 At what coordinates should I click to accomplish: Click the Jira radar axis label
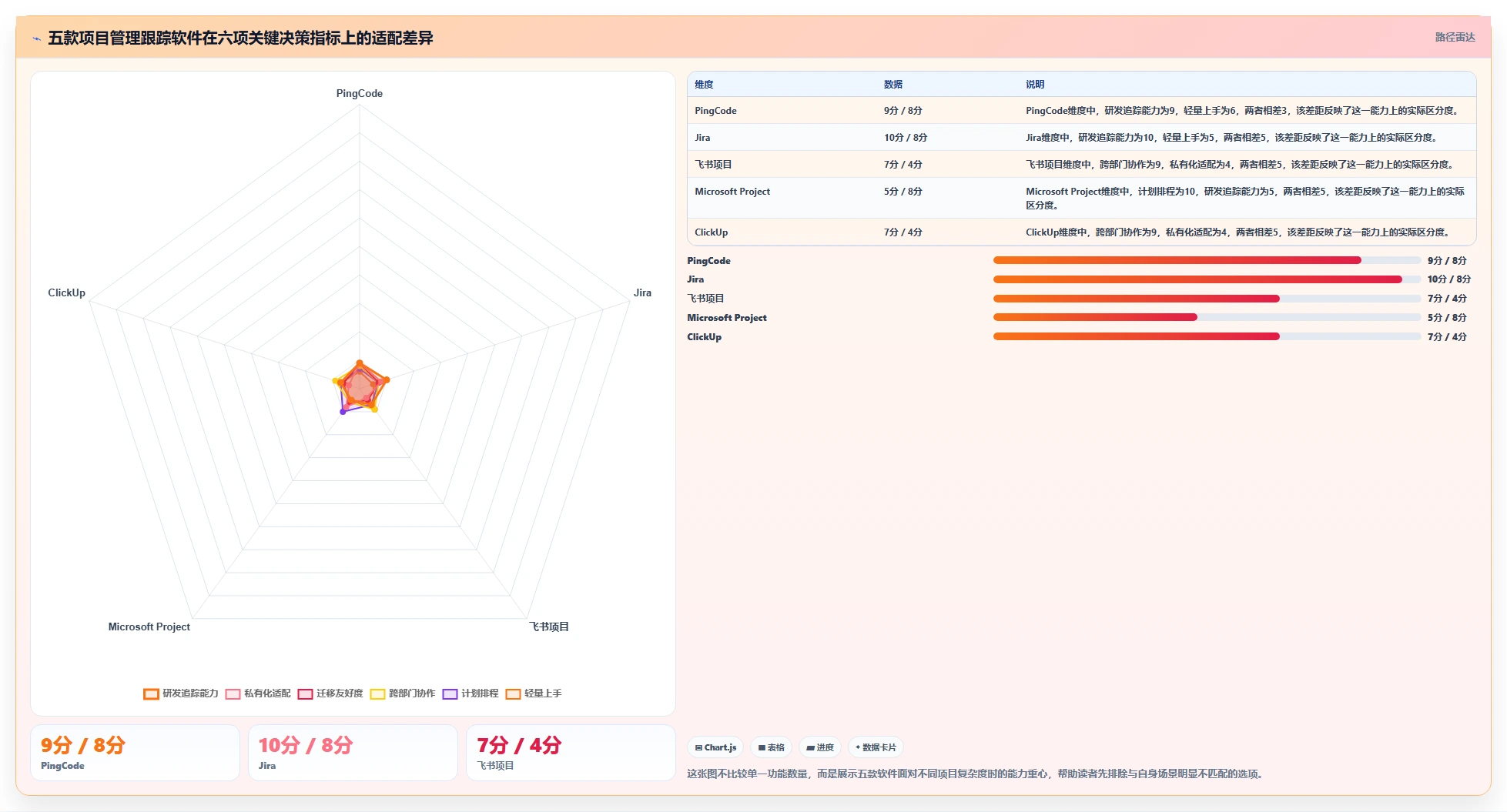pos(642,292)
